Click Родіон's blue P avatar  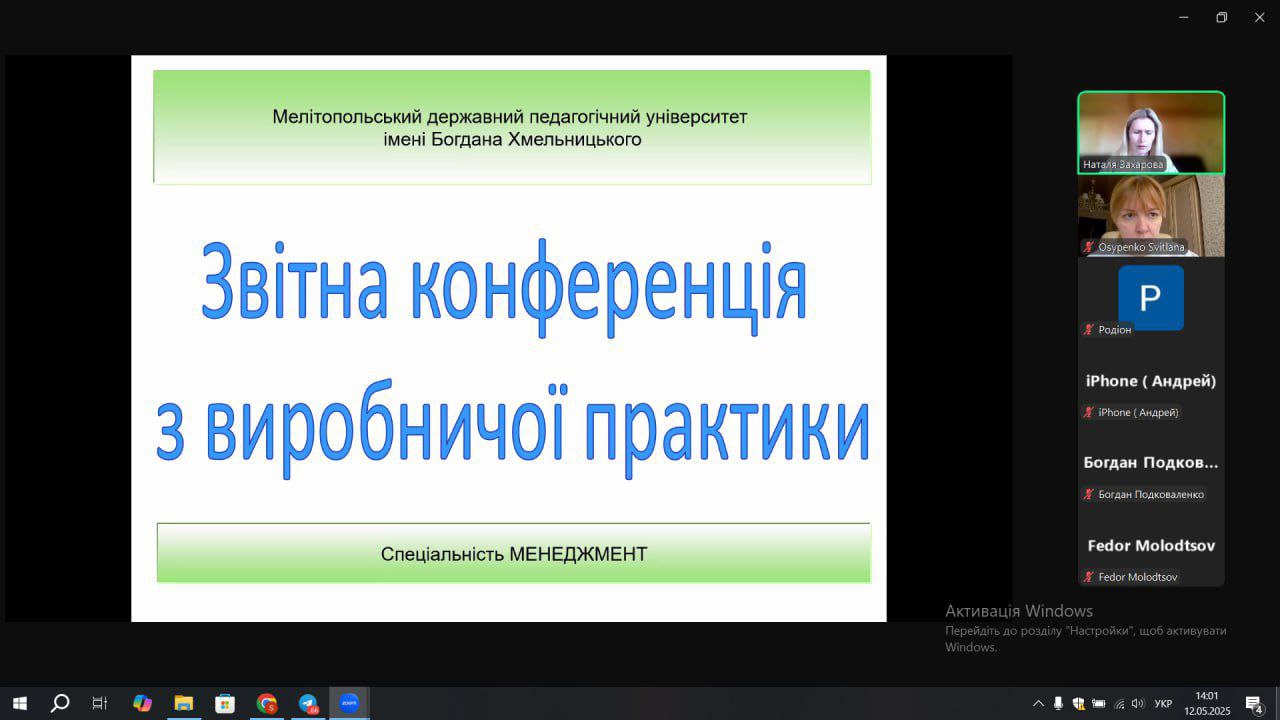pos(1150,297)
